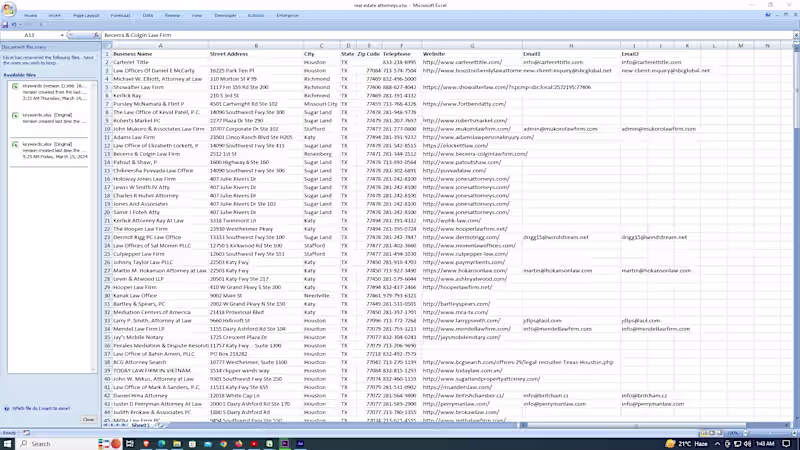Click the Insert Worksheet tab icon
The image size is (800, 450).
click(x=159, y=425)
